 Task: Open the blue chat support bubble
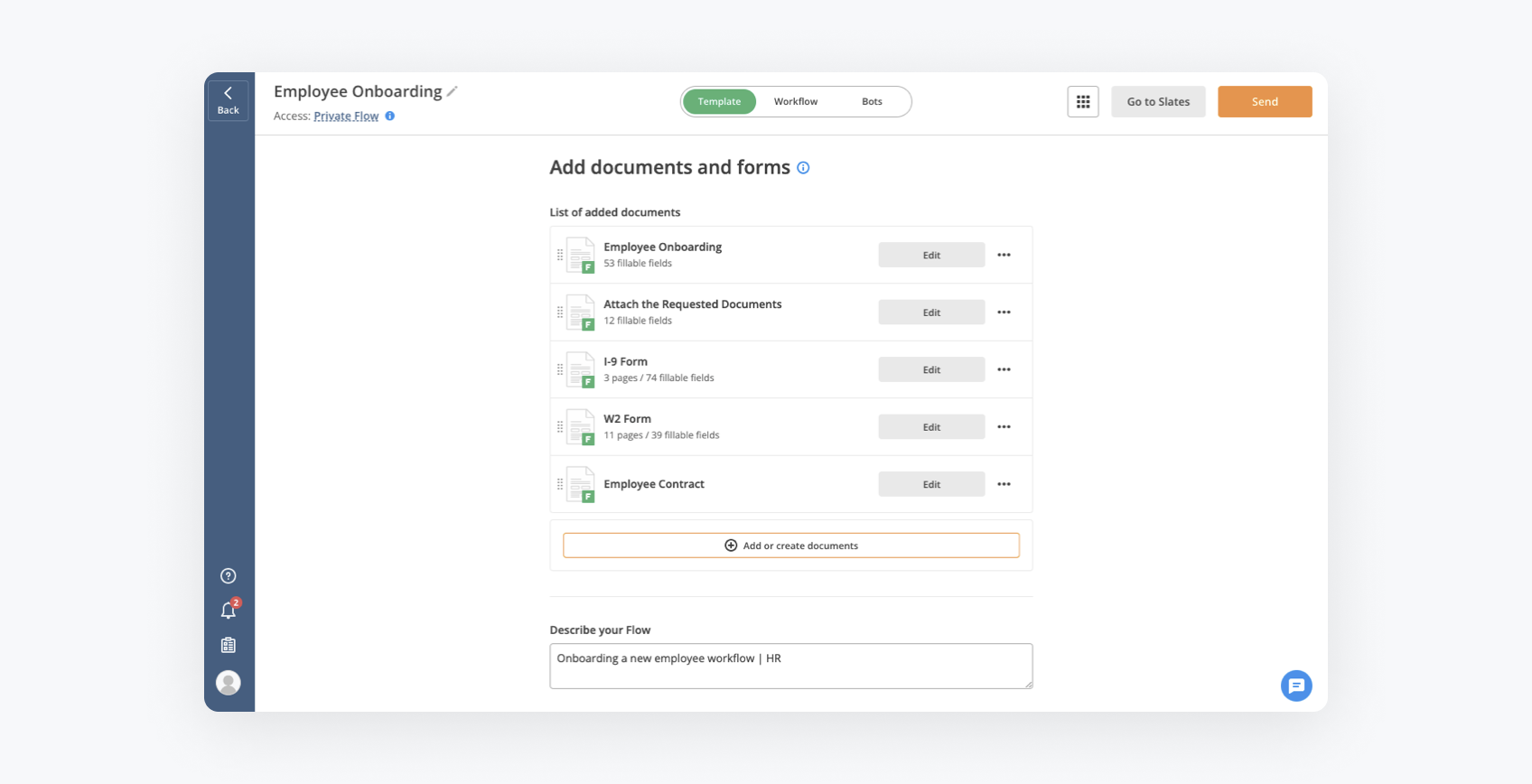[1296, 686]
